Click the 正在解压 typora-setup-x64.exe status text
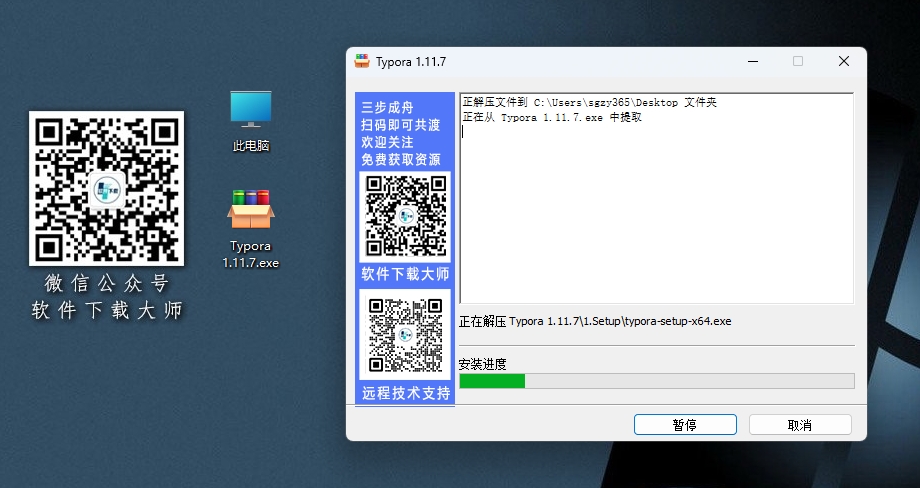The height and width of the screenshot is (488, 920). point(595,321)
